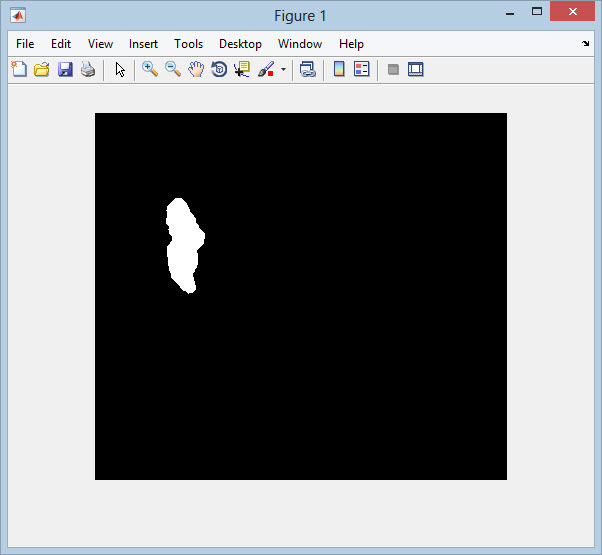Open the Edit menu
Viewport: 602px width, 555px height.
coord(61,44)
